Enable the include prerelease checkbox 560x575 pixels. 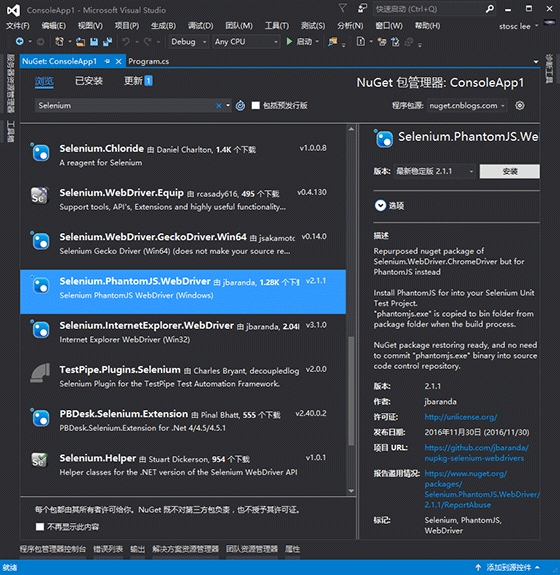point(256,106)
